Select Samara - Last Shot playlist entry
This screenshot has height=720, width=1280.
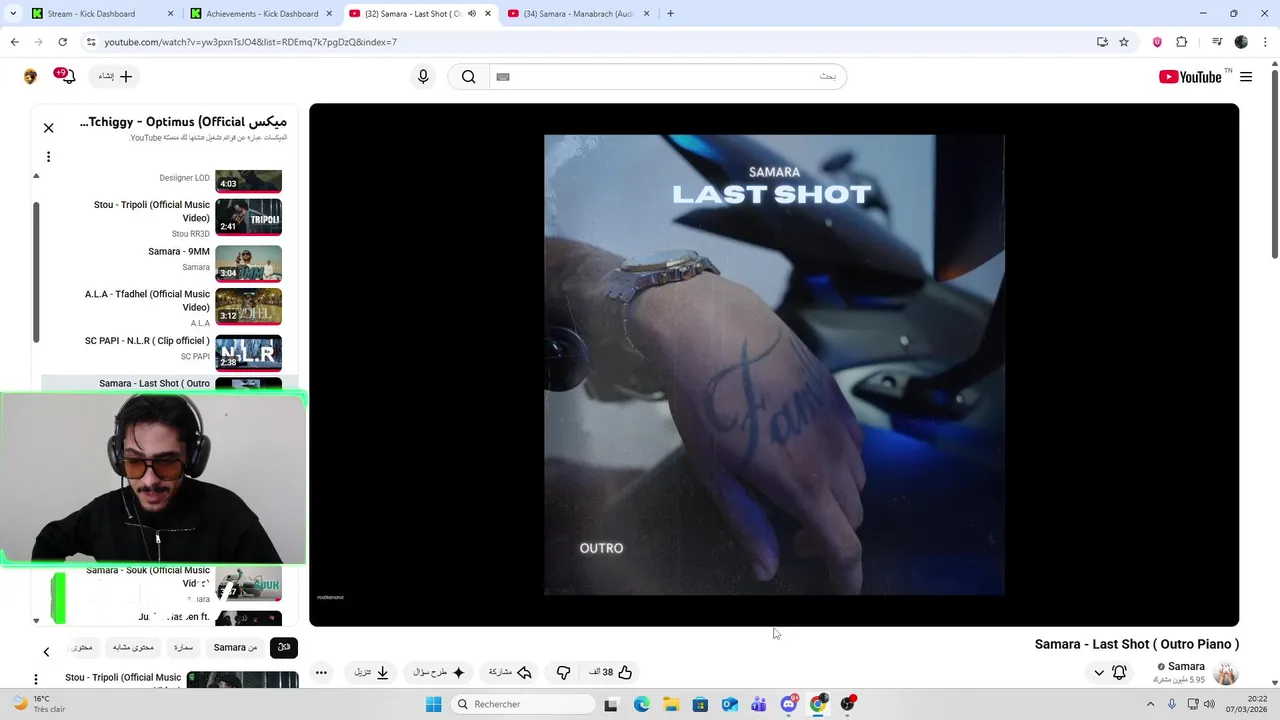170,384
